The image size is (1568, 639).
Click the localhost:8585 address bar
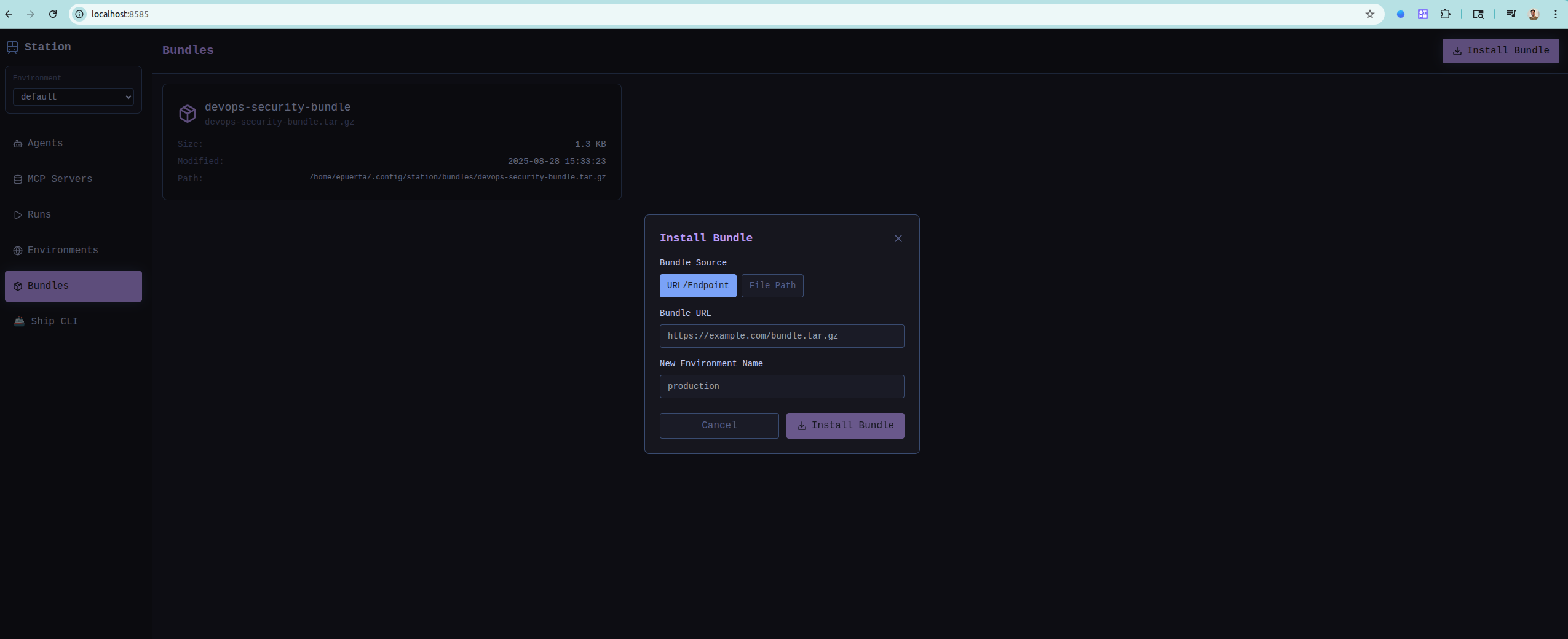coord(726,14)
